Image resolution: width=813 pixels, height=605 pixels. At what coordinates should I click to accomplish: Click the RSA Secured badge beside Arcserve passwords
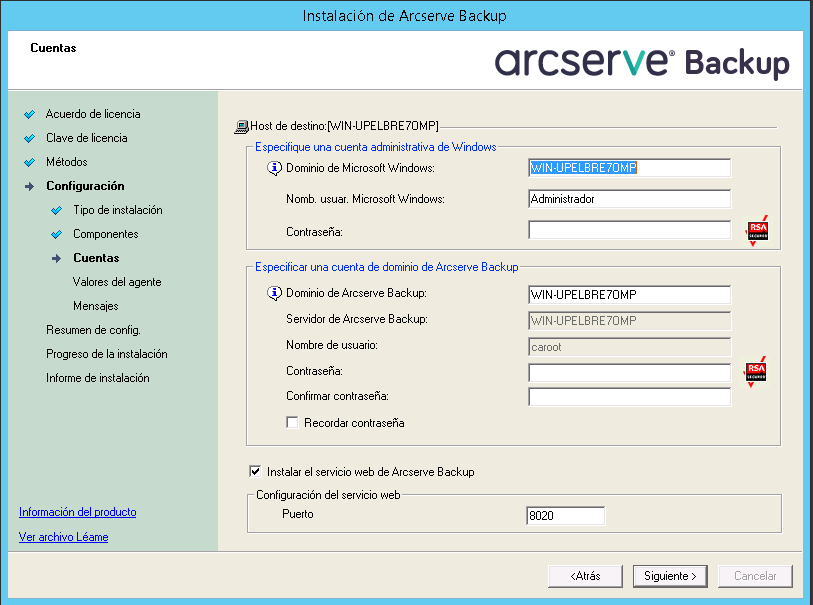pyautogui.click(x=757, y=371)
